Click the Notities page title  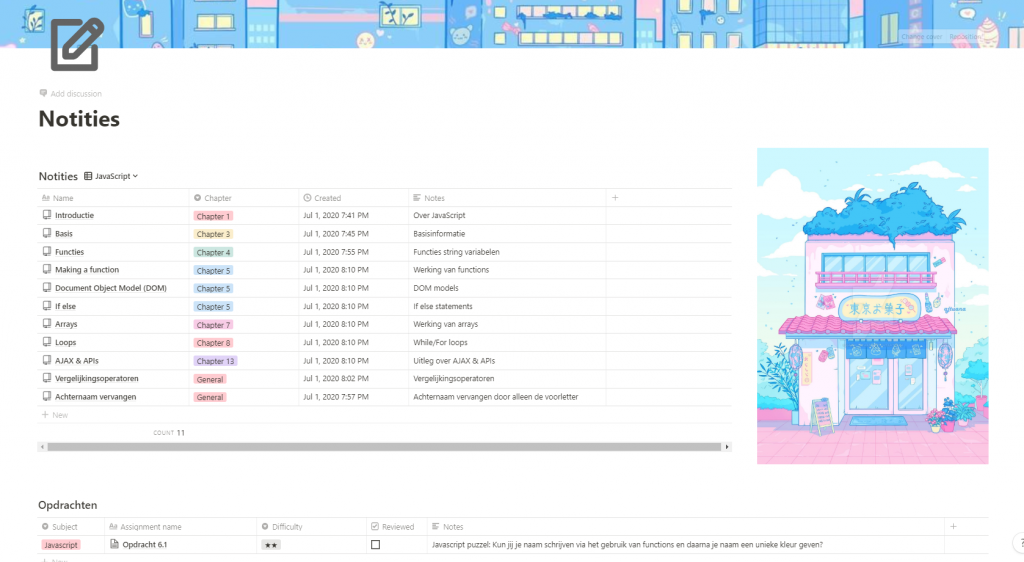[79, 119]
